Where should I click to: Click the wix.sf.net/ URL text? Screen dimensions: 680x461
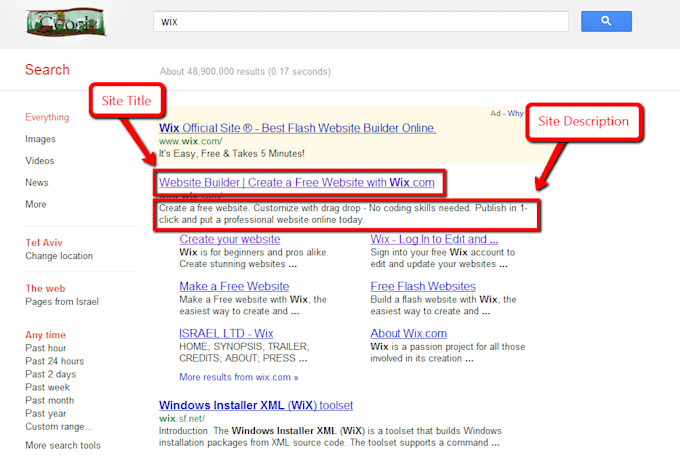pyautogui.click(x=182, y=418)
